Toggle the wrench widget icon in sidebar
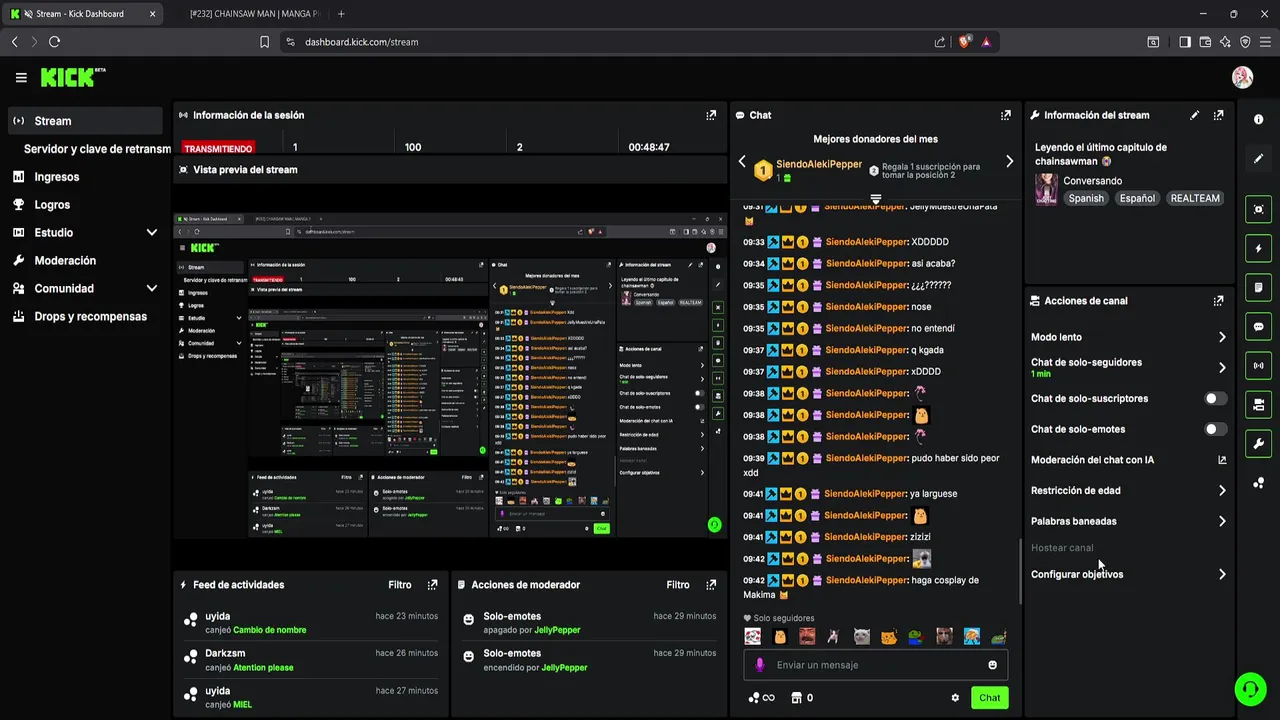This screenshot has height=720, width=1280. [x=1258, y=443]
